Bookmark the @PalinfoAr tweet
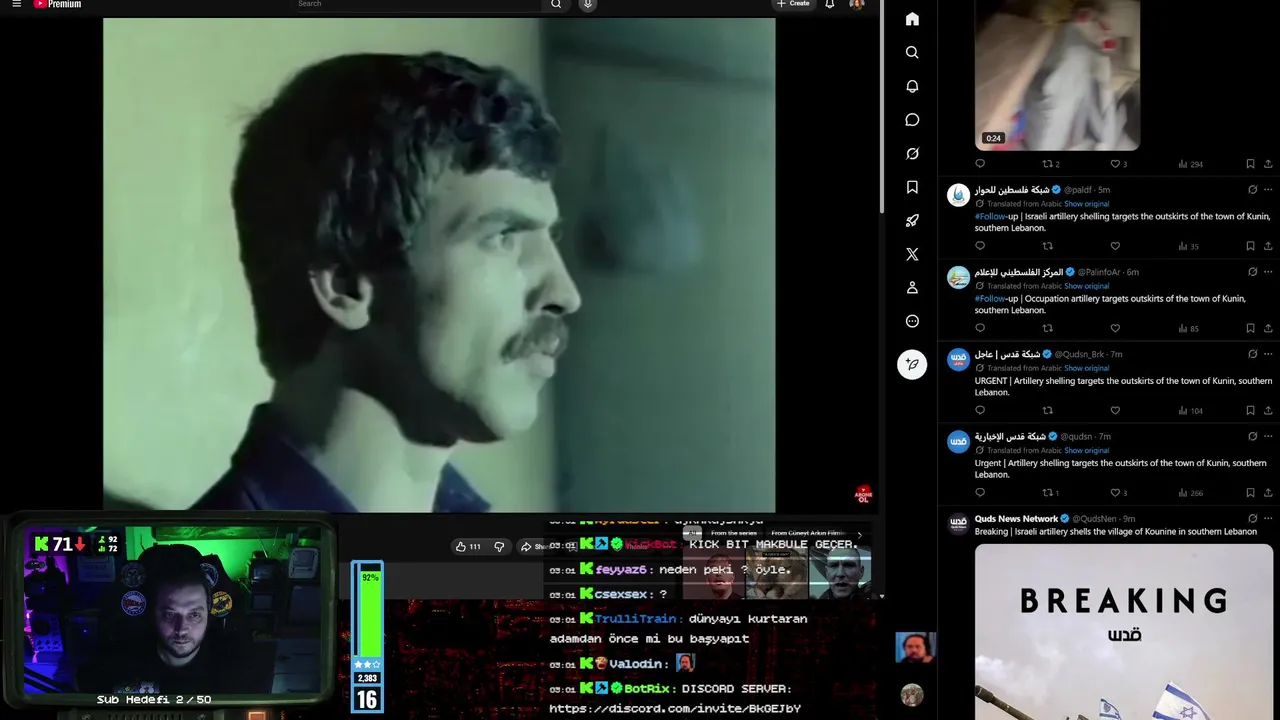 (x=1250, y=328)
